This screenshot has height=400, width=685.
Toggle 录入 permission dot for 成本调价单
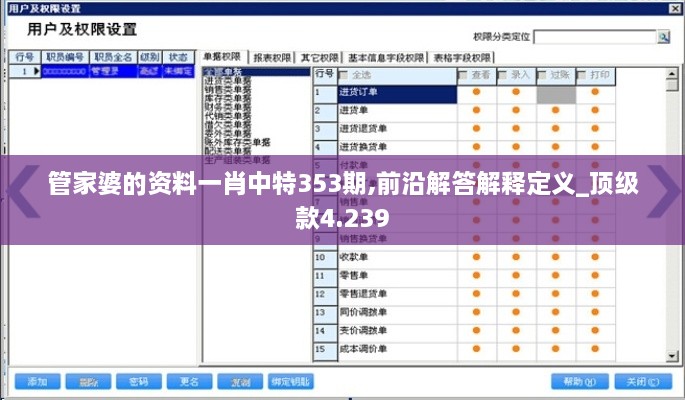(x=516, y=348)
